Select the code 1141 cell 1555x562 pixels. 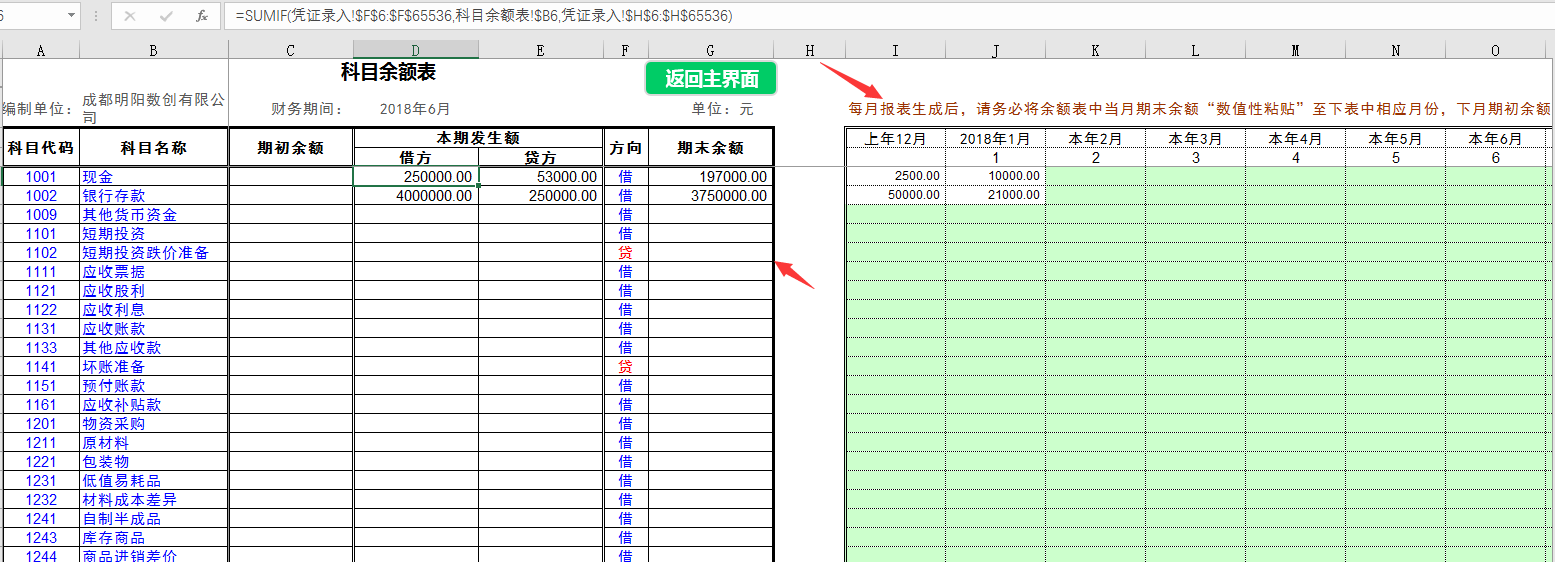click(41, 367)
